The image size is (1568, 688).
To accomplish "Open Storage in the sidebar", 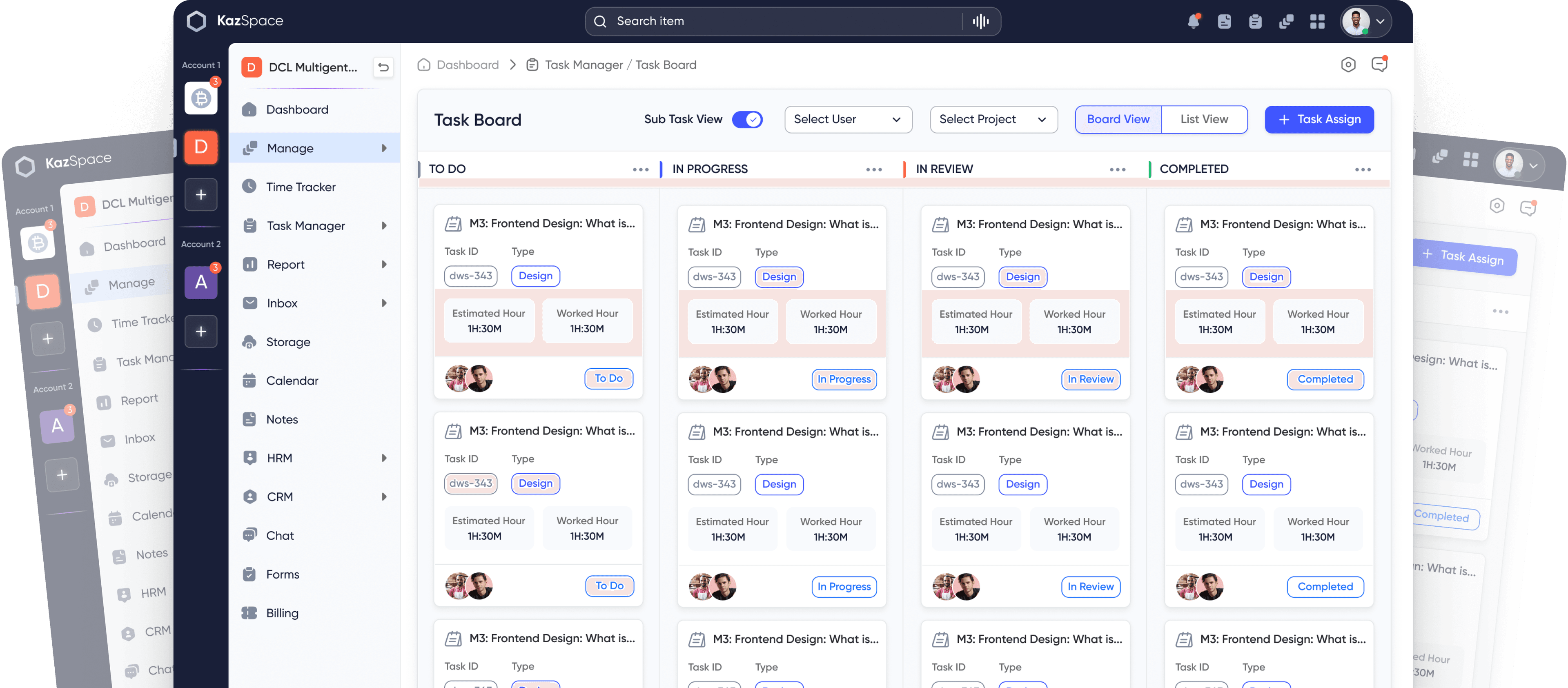I will click(x=314, y=342).
